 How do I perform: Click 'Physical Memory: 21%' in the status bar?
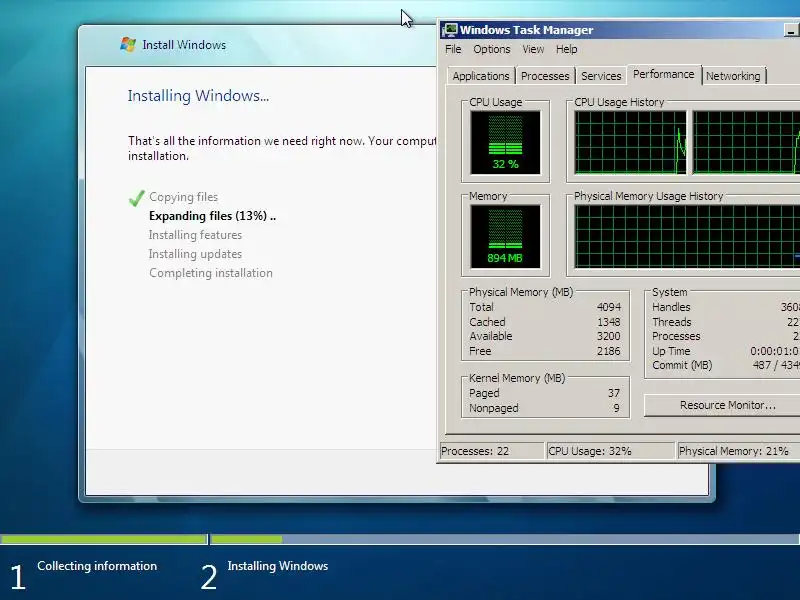click(733, 451)
